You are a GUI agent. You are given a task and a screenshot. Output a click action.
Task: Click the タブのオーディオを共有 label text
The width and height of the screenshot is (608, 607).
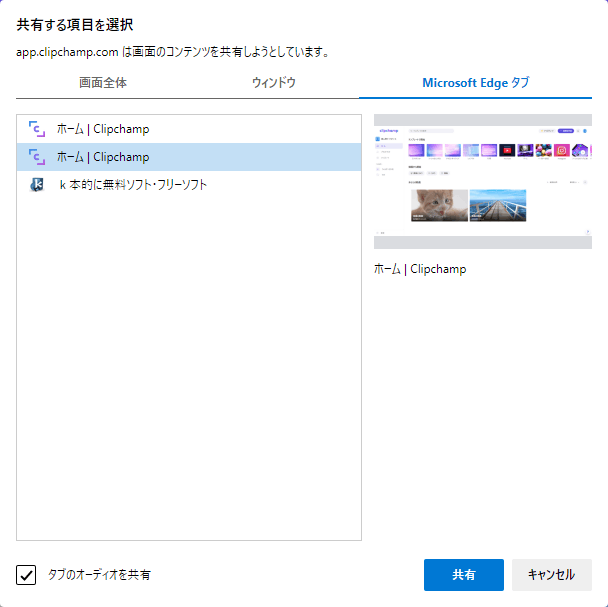(99, 574)
